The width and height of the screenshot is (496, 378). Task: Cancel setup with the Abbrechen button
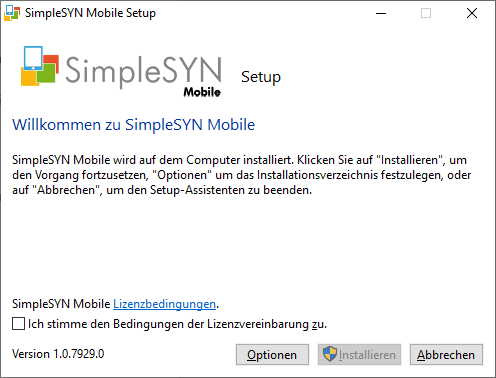446,355
